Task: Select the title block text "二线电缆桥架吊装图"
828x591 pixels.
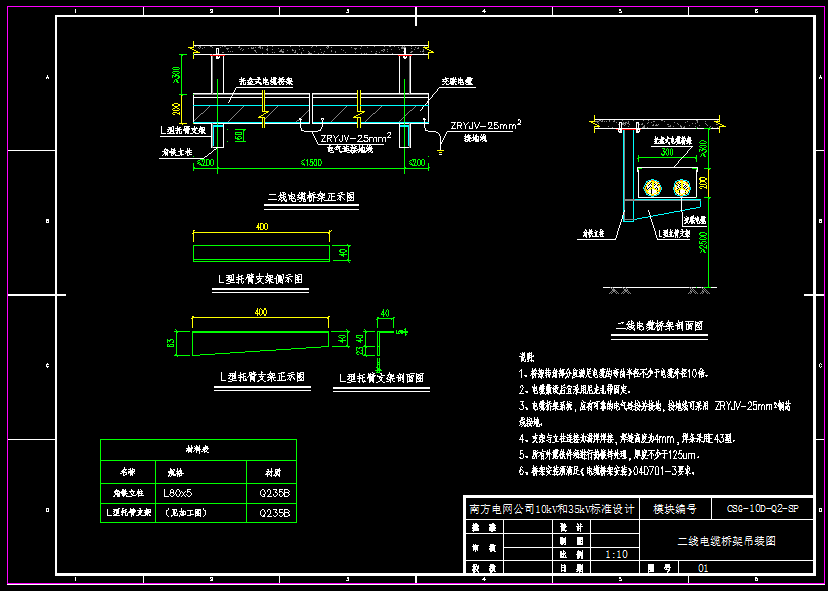Action: coord(727,541)
